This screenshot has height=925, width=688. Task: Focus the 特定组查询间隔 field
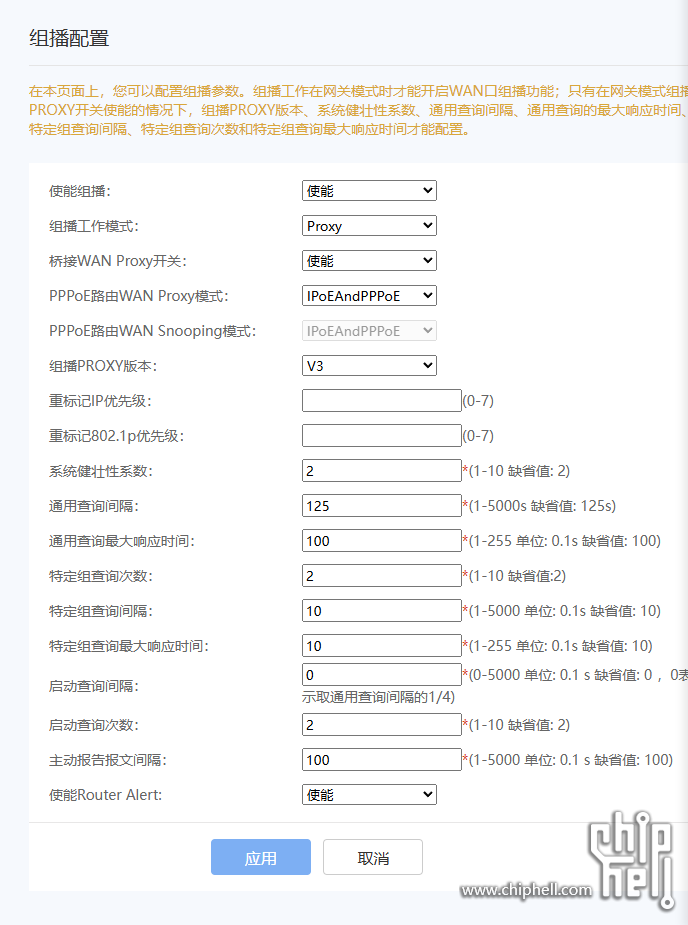(381, 611)
